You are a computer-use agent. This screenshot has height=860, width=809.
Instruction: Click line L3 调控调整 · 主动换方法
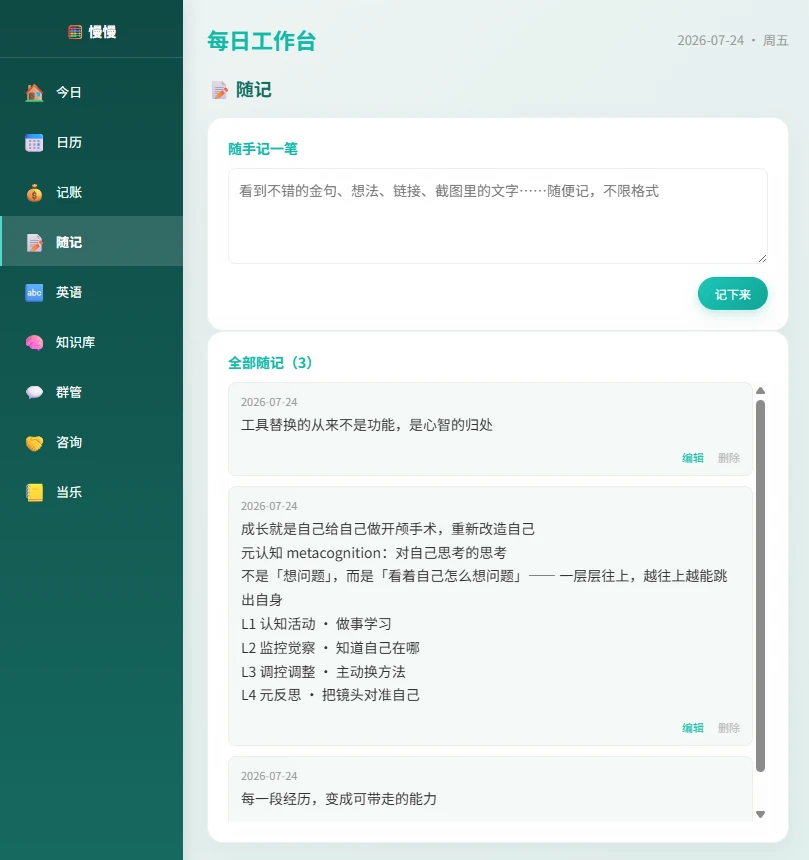tap(323, 672)
